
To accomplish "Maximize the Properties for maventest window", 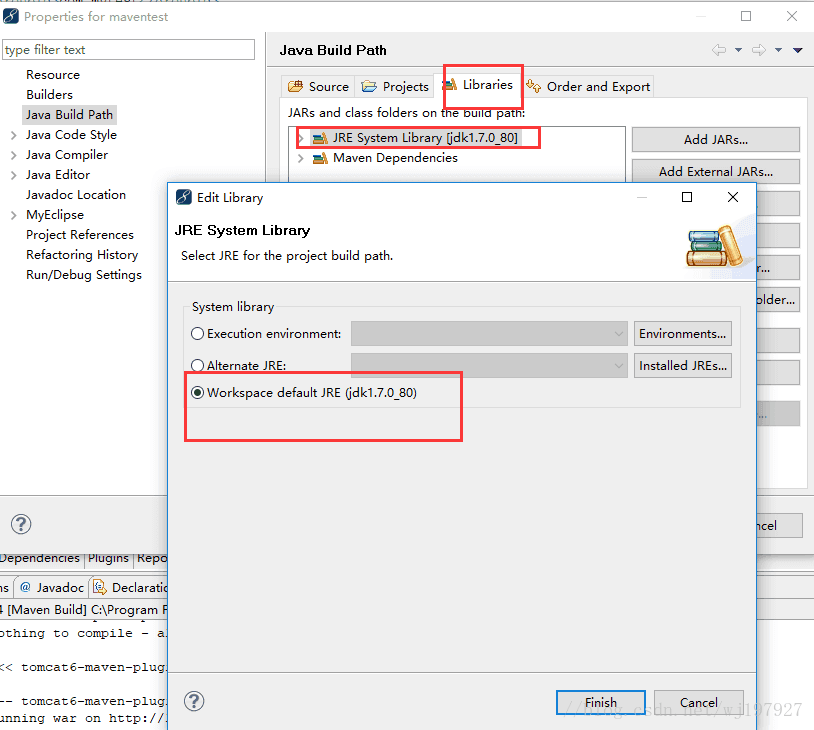I will [746, 16].
